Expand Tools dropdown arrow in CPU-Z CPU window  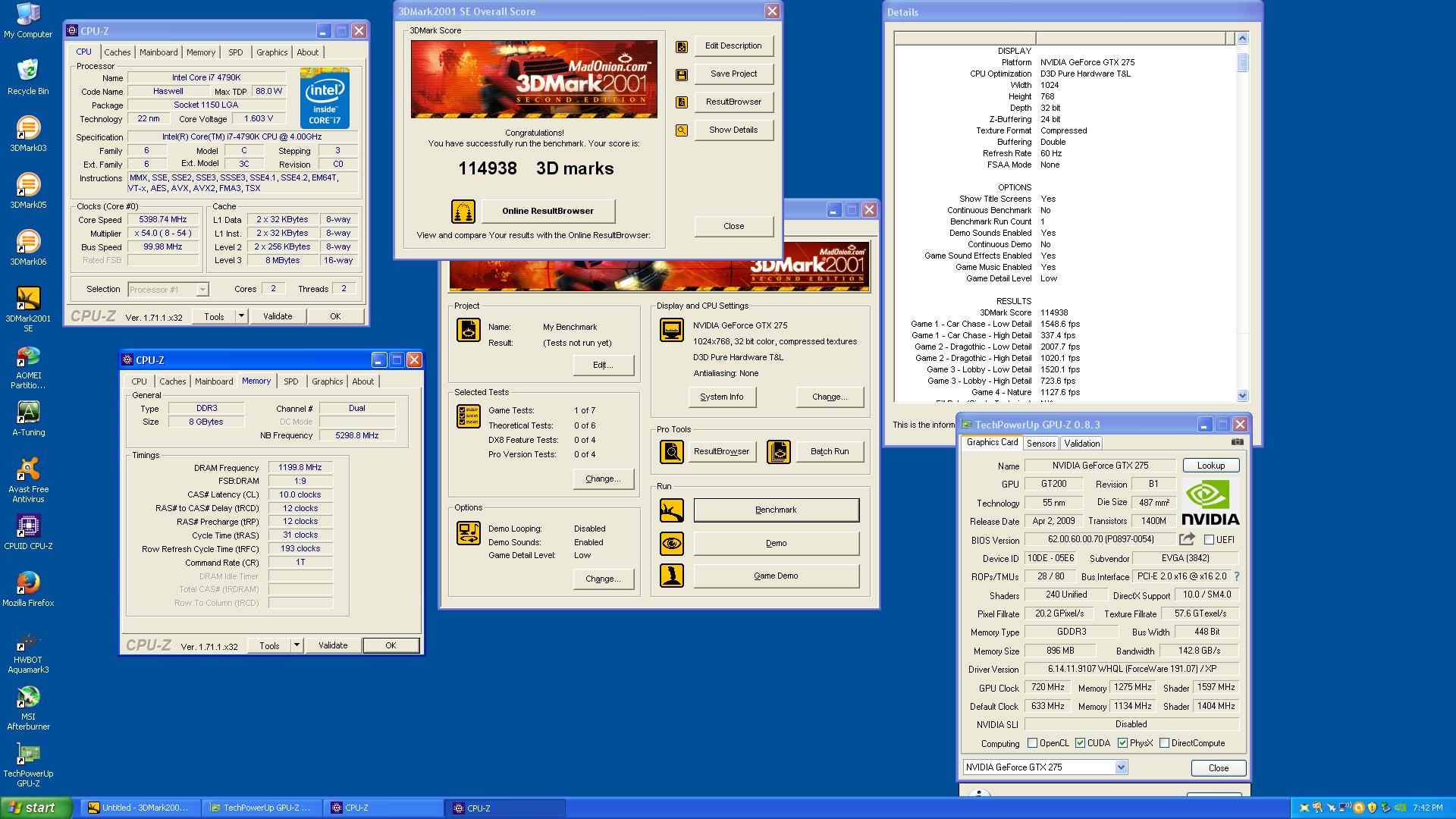tap(241, 316)
